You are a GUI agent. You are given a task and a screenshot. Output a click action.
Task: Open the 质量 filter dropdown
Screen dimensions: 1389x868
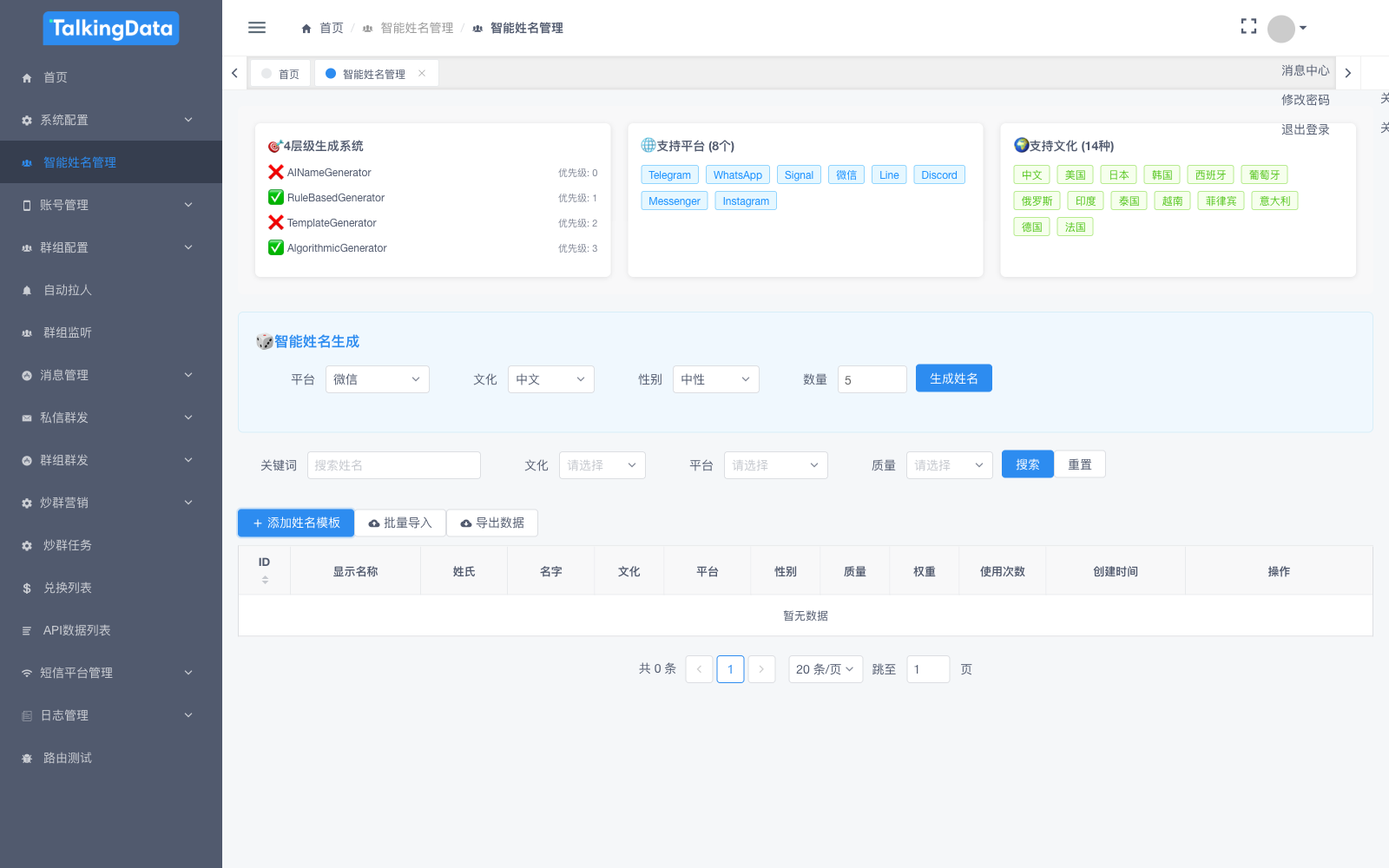(x=949, y=465)
